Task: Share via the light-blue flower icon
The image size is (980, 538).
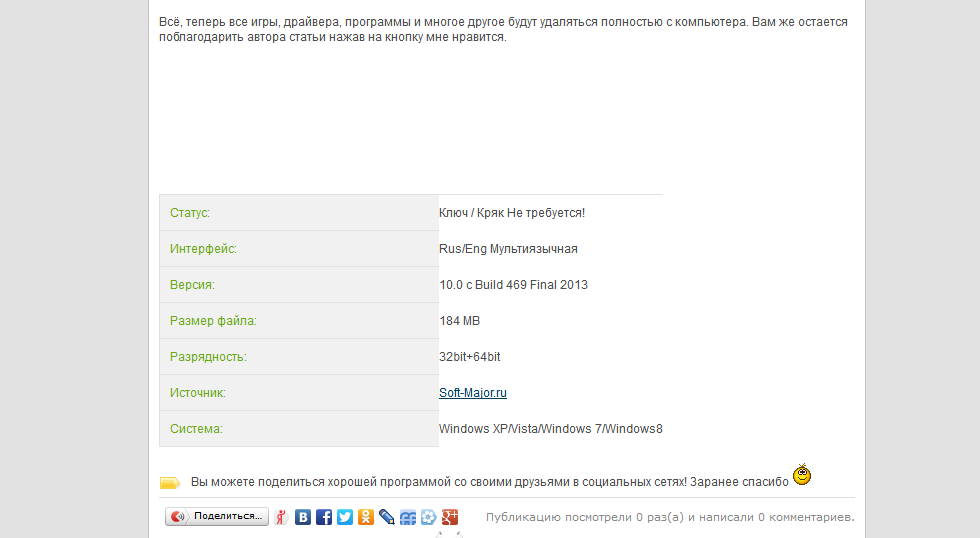Action: tap(428, 517)
